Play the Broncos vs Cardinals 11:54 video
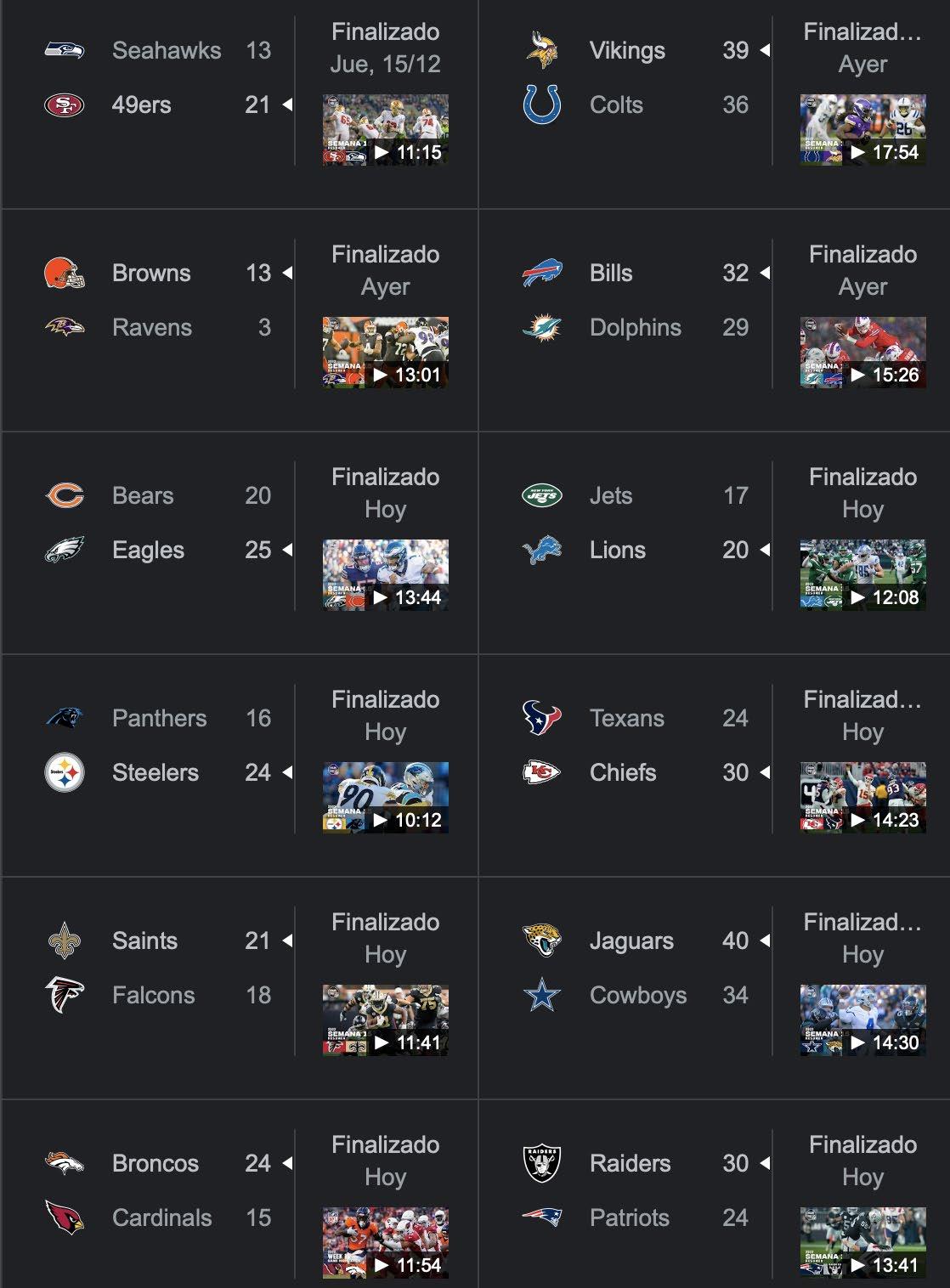 [386, 1243]
